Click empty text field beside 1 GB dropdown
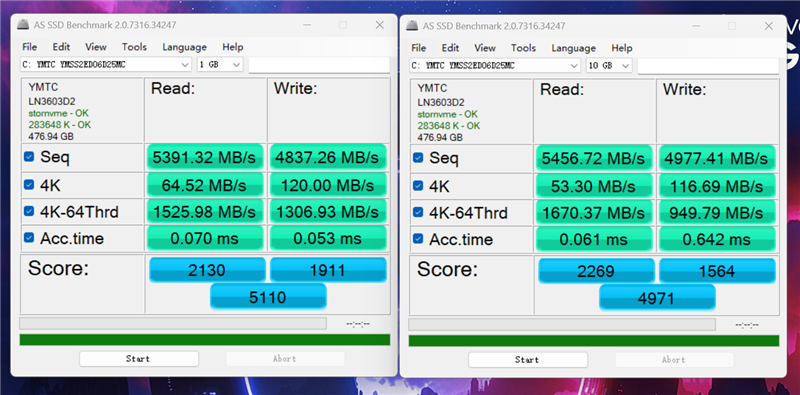The height and width of the screenshot is (395, 800). (x=319, y=65)
